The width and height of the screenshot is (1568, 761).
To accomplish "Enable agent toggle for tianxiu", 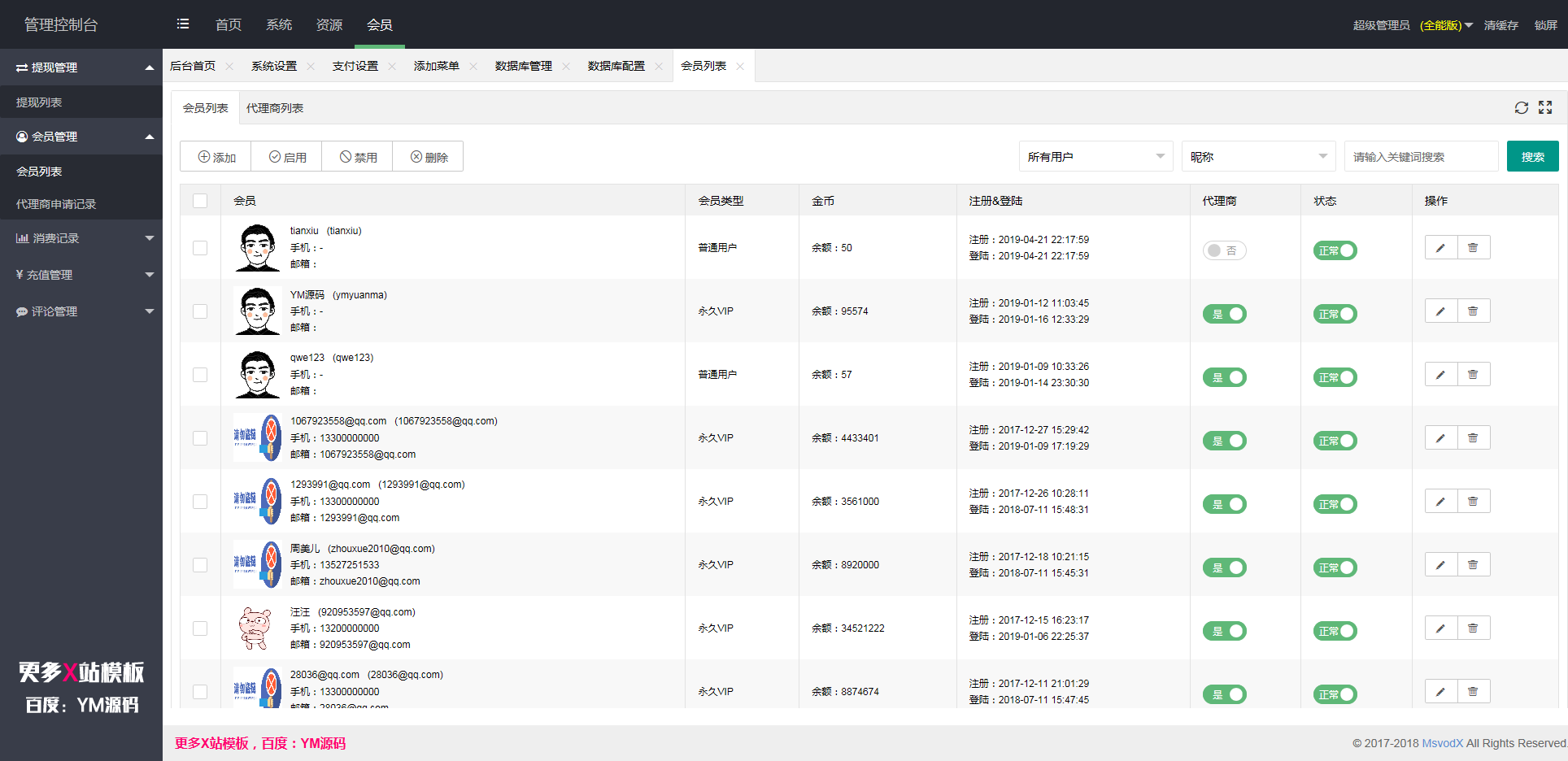I will [1224, 250].
